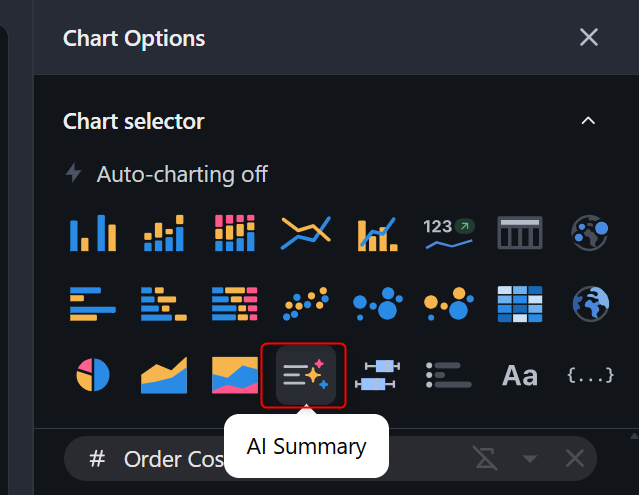Select the Aa text chart type
The image size is (639, 495).
[x=519, y=375]
